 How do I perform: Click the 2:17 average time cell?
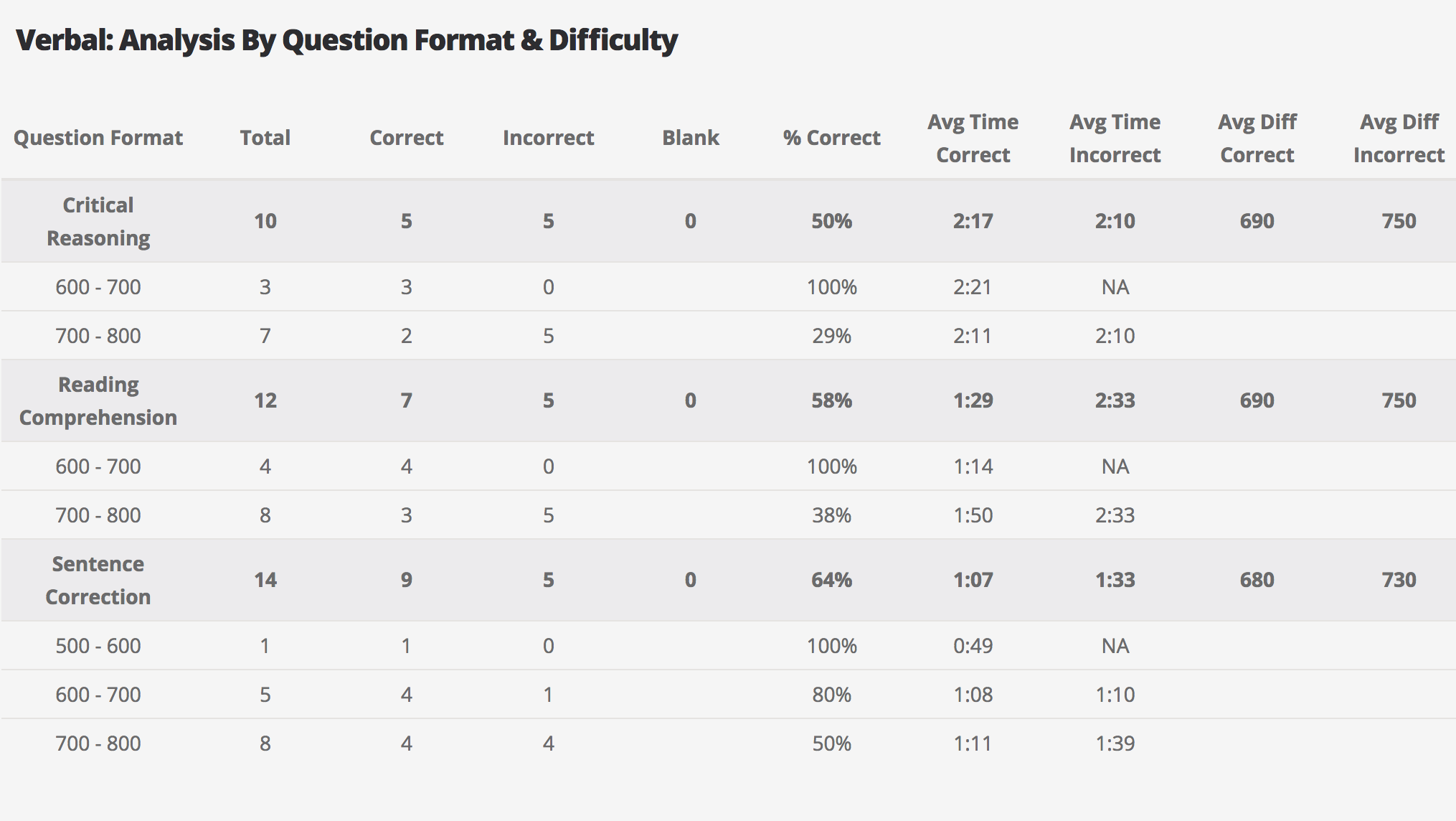pyautogui.click(x=973, y=221)
